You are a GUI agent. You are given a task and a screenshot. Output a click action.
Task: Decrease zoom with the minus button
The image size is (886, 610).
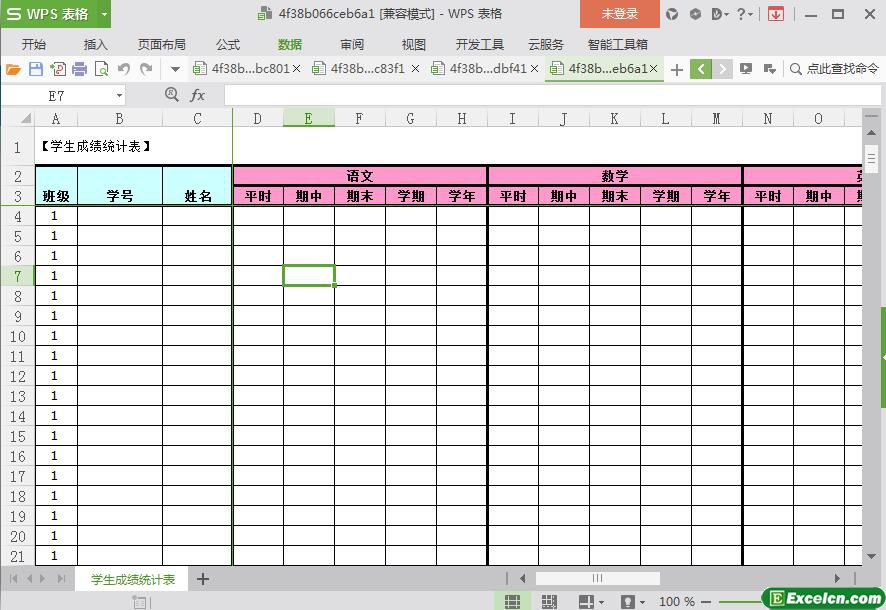pos(705,602)
